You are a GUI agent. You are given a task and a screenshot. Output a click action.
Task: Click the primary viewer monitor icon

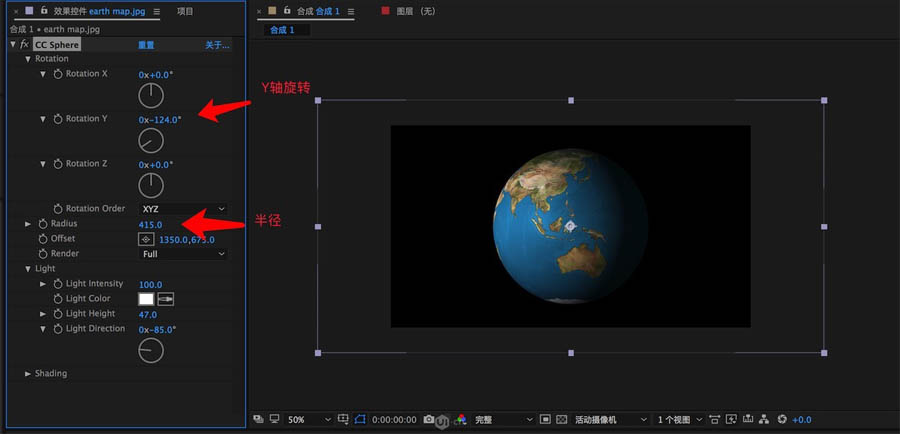(274, 420)
